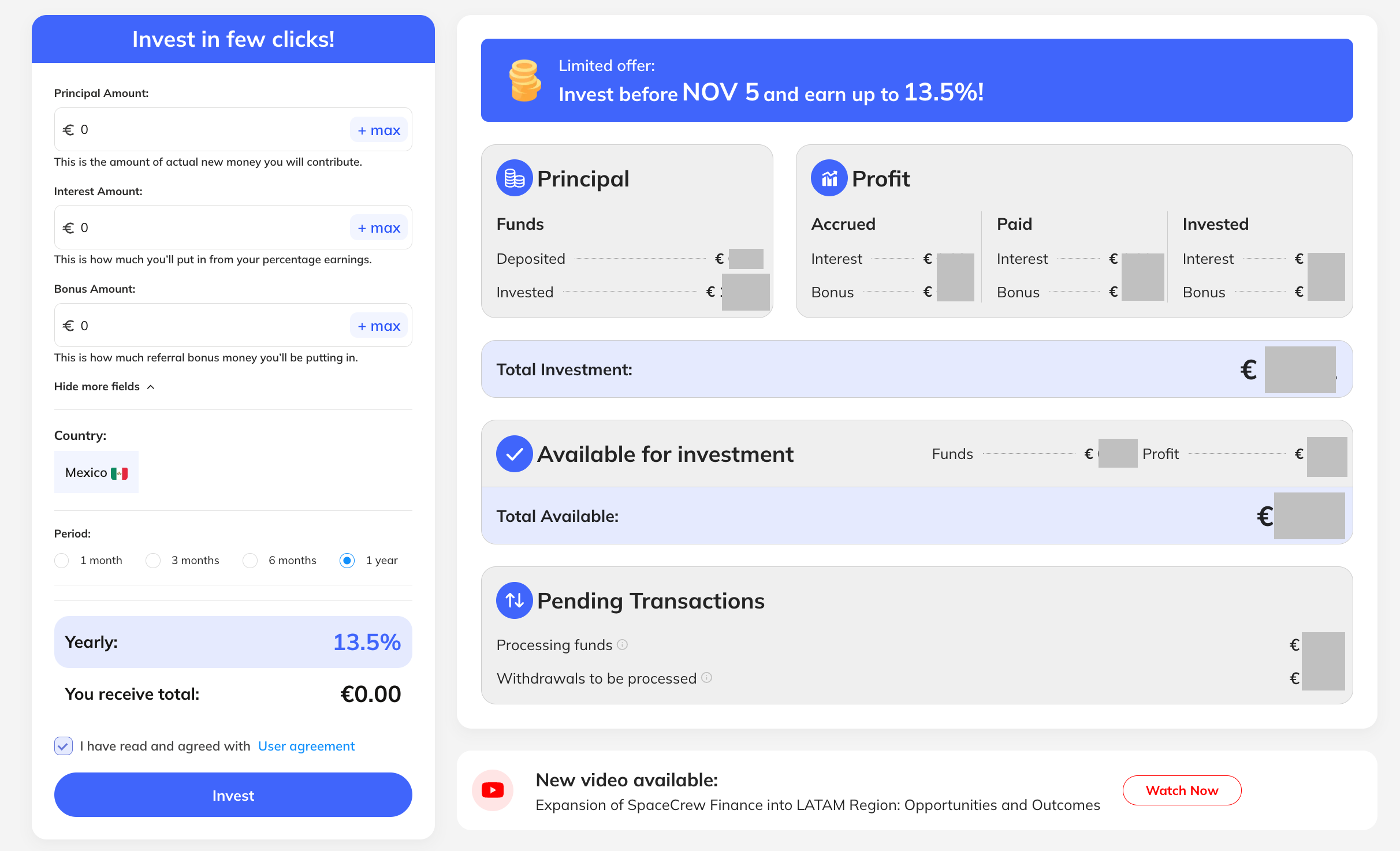1400x851 pixels.
Task: Click the Profit chart icon
Action: point(829,178)
